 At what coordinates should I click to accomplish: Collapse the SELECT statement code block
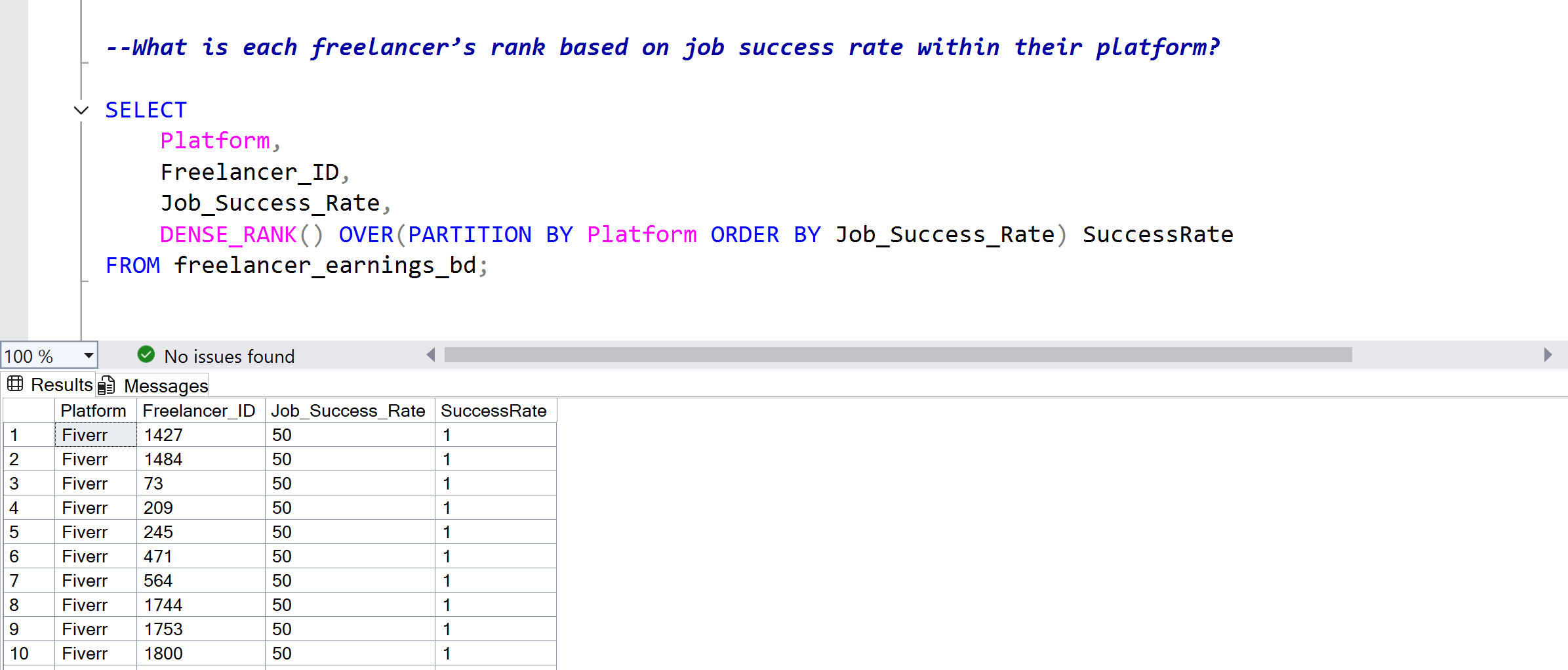(x=81, y=110)
